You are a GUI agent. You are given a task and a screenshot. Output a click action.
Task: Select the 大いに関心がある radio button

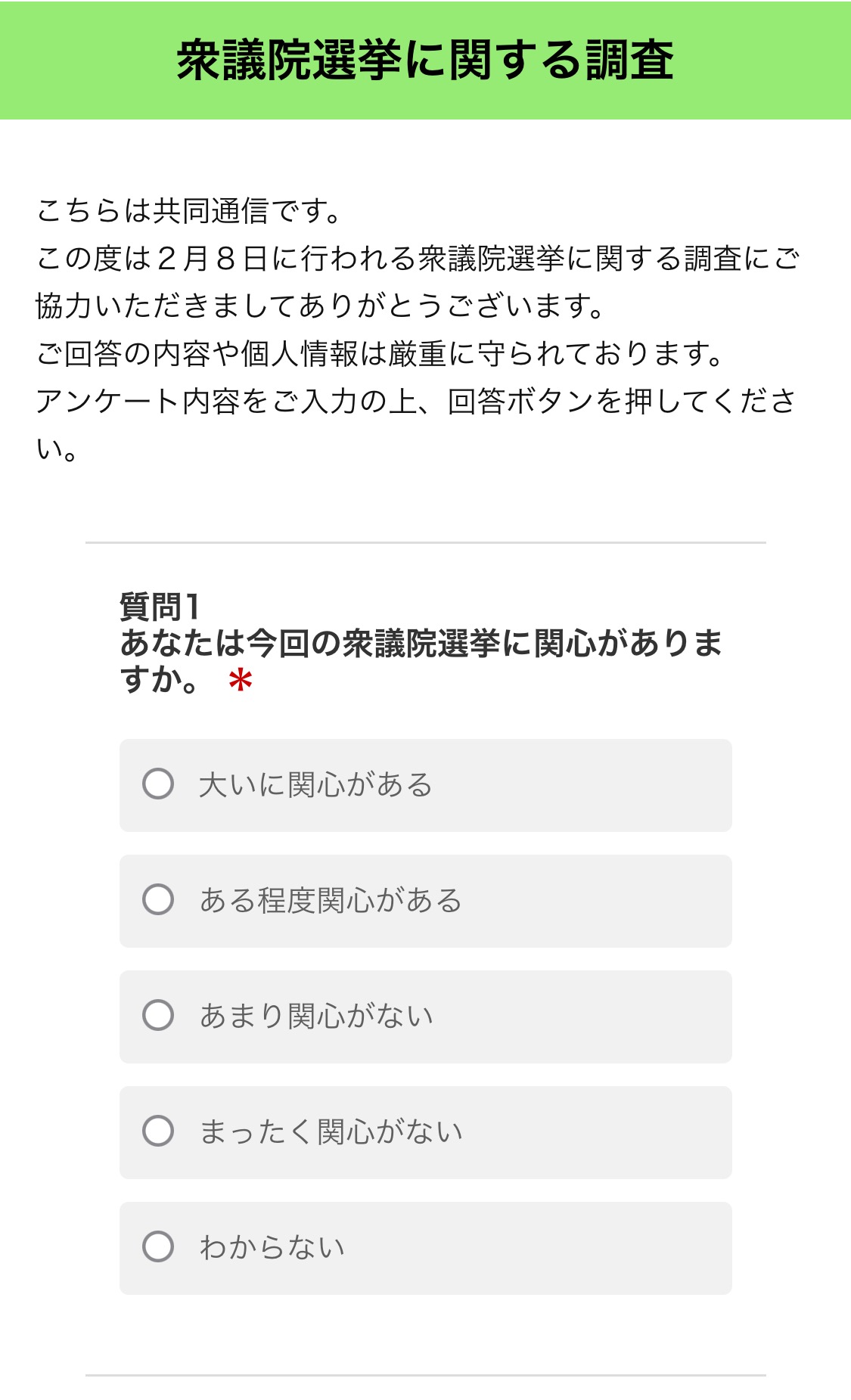[158, 784]
